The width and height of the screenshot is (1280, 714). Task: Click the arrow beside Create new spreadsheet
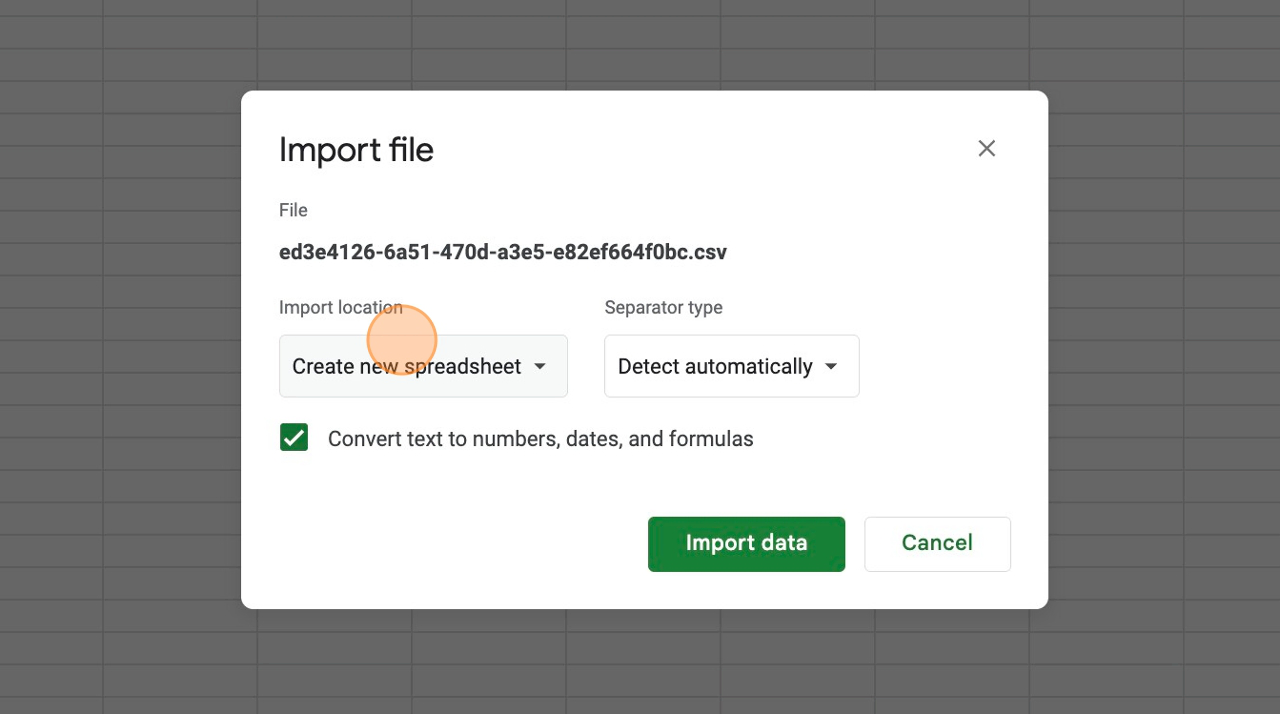[x=540, y=366]
